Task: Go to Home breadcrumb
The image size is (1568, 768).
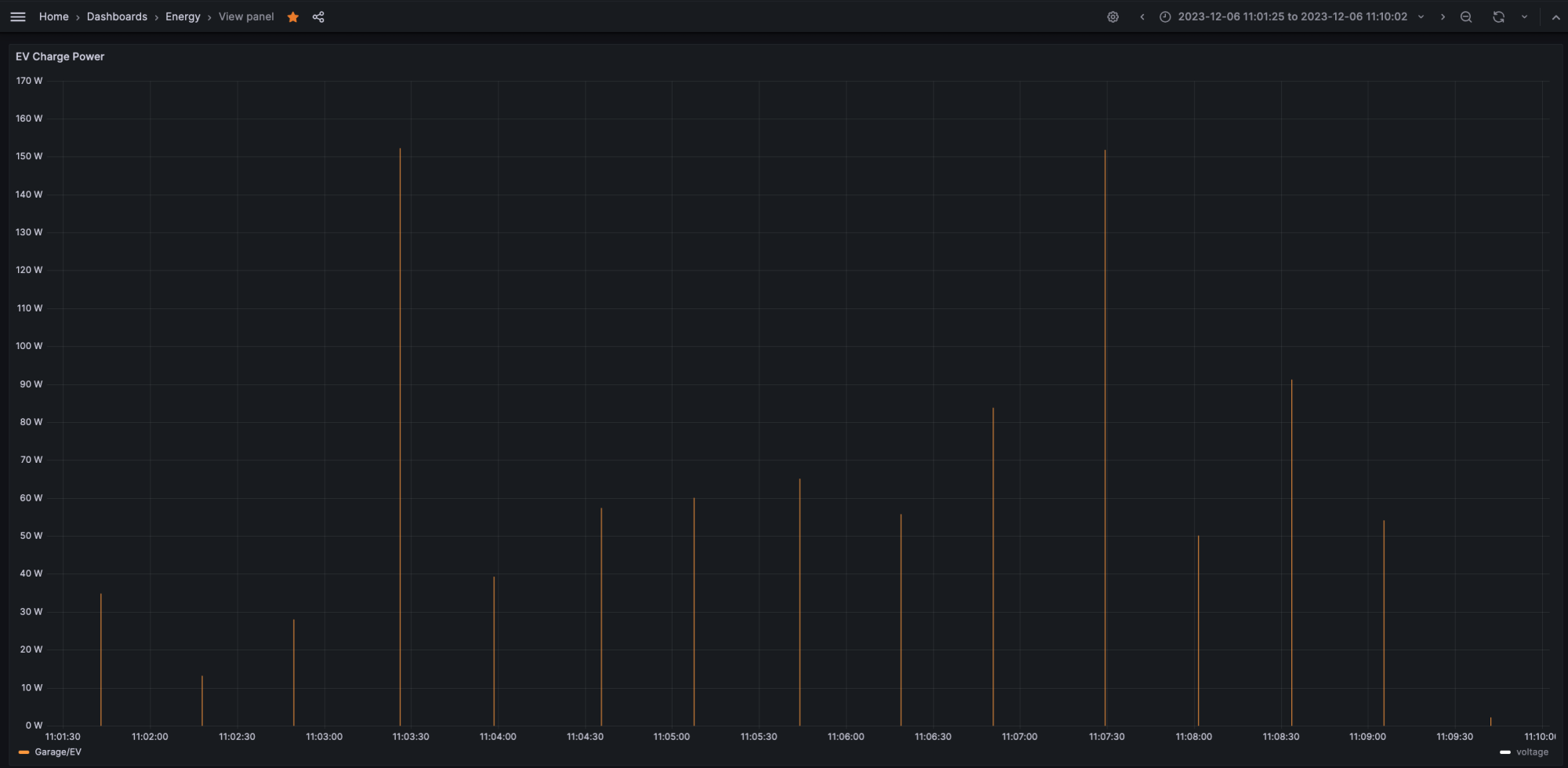Action: click(54, 16)
